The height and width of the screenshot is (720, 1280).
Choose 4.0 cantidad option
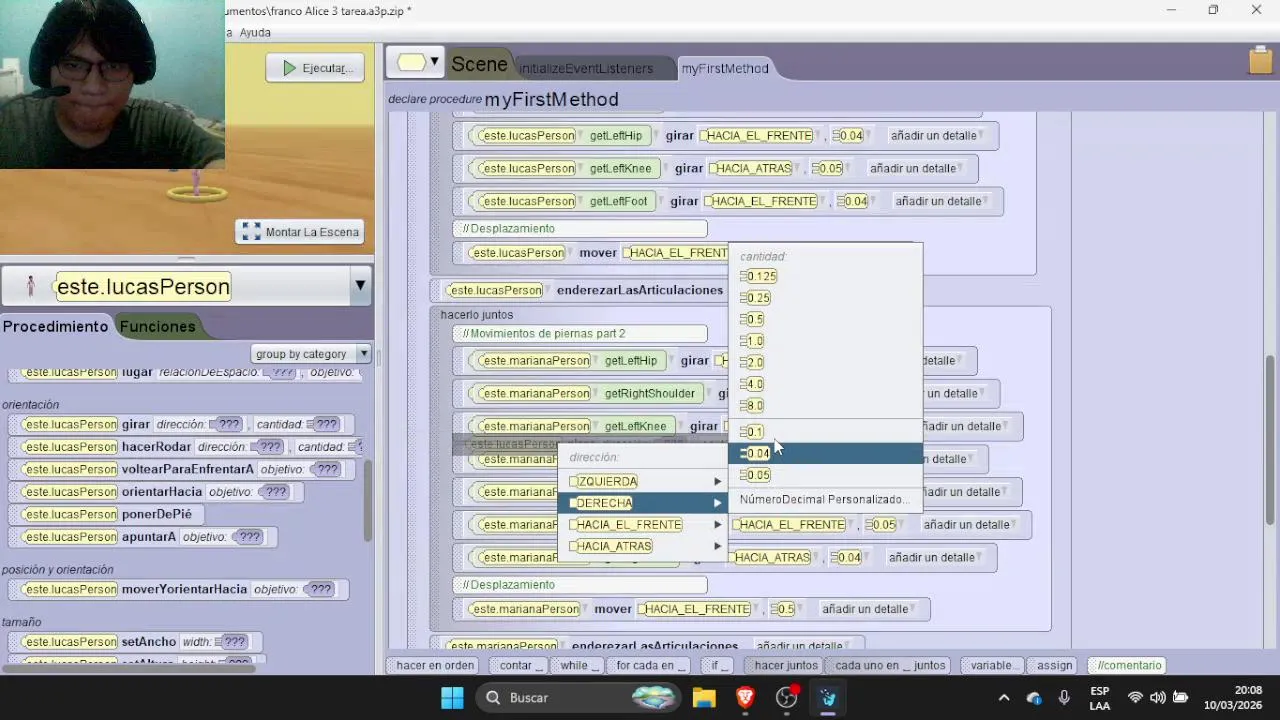(x=752, y=384)
